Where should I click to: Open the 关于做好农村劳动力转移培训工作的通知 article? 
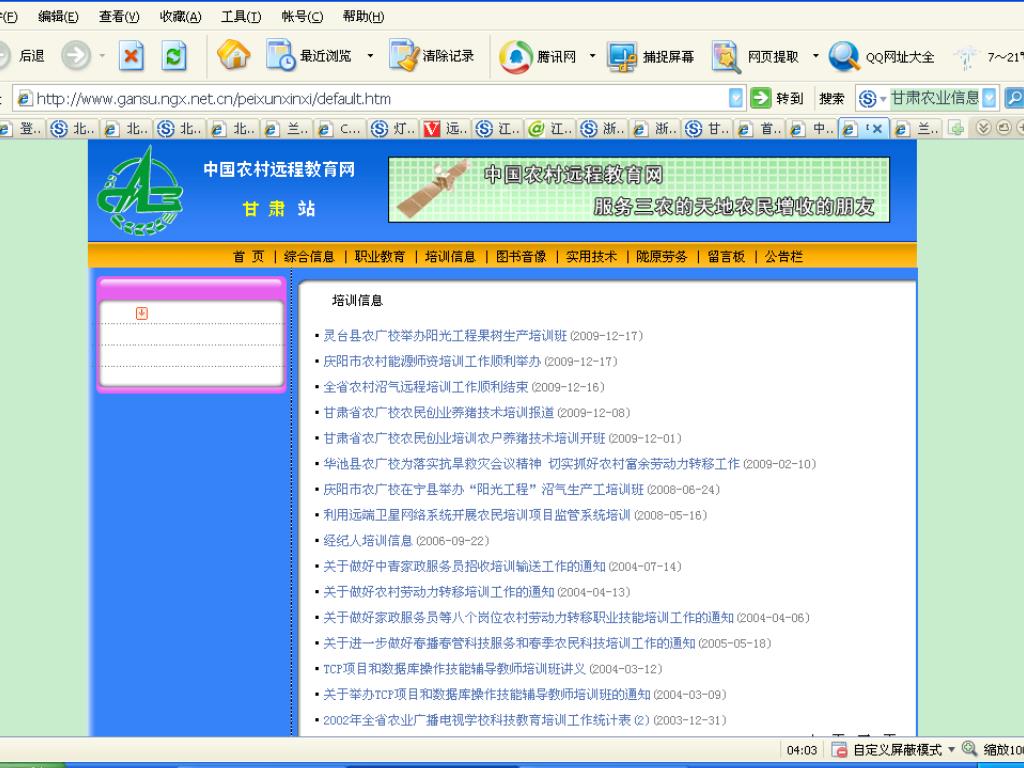[x=439, y=592]
